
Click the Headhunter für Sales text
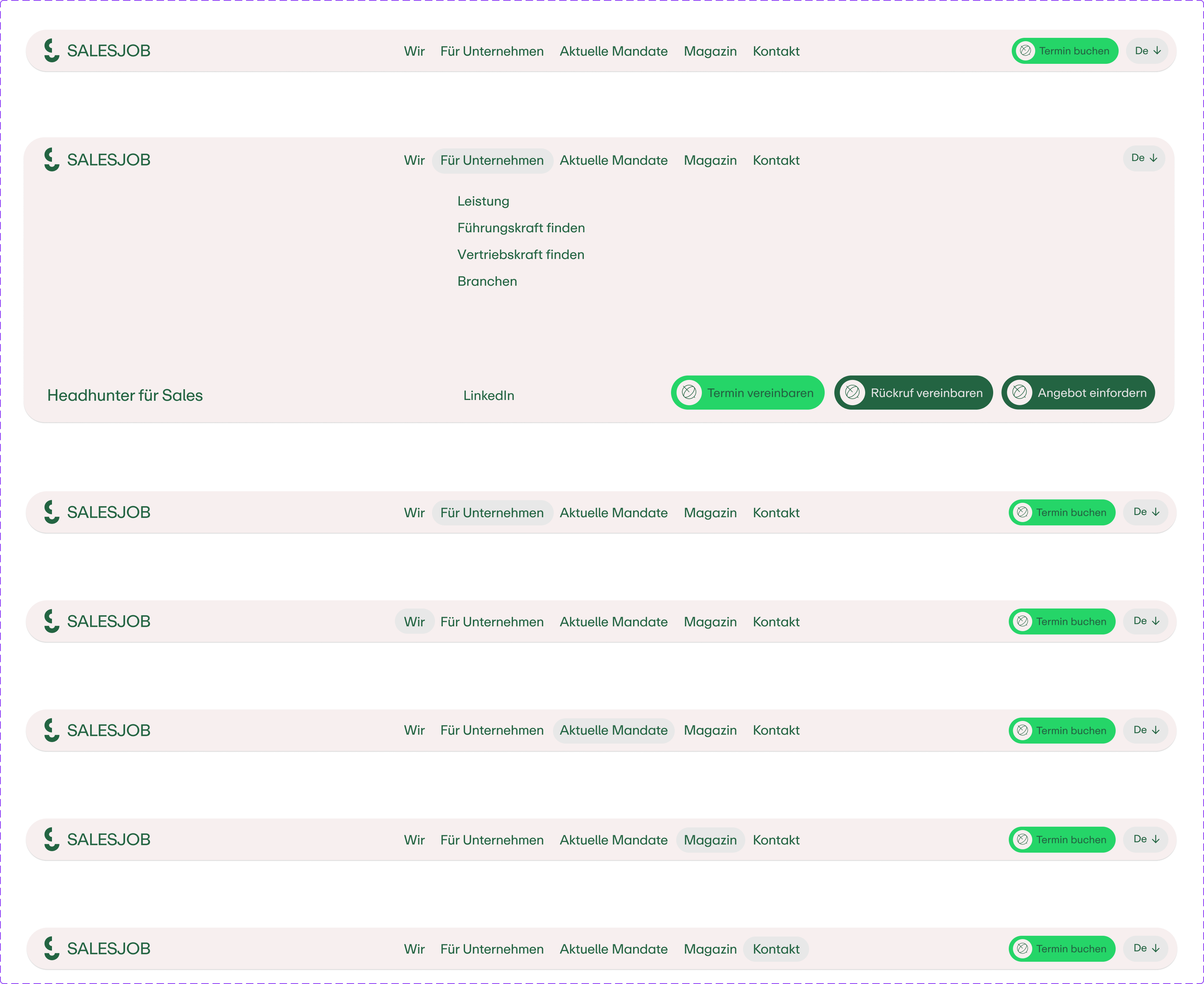(125, 396)
